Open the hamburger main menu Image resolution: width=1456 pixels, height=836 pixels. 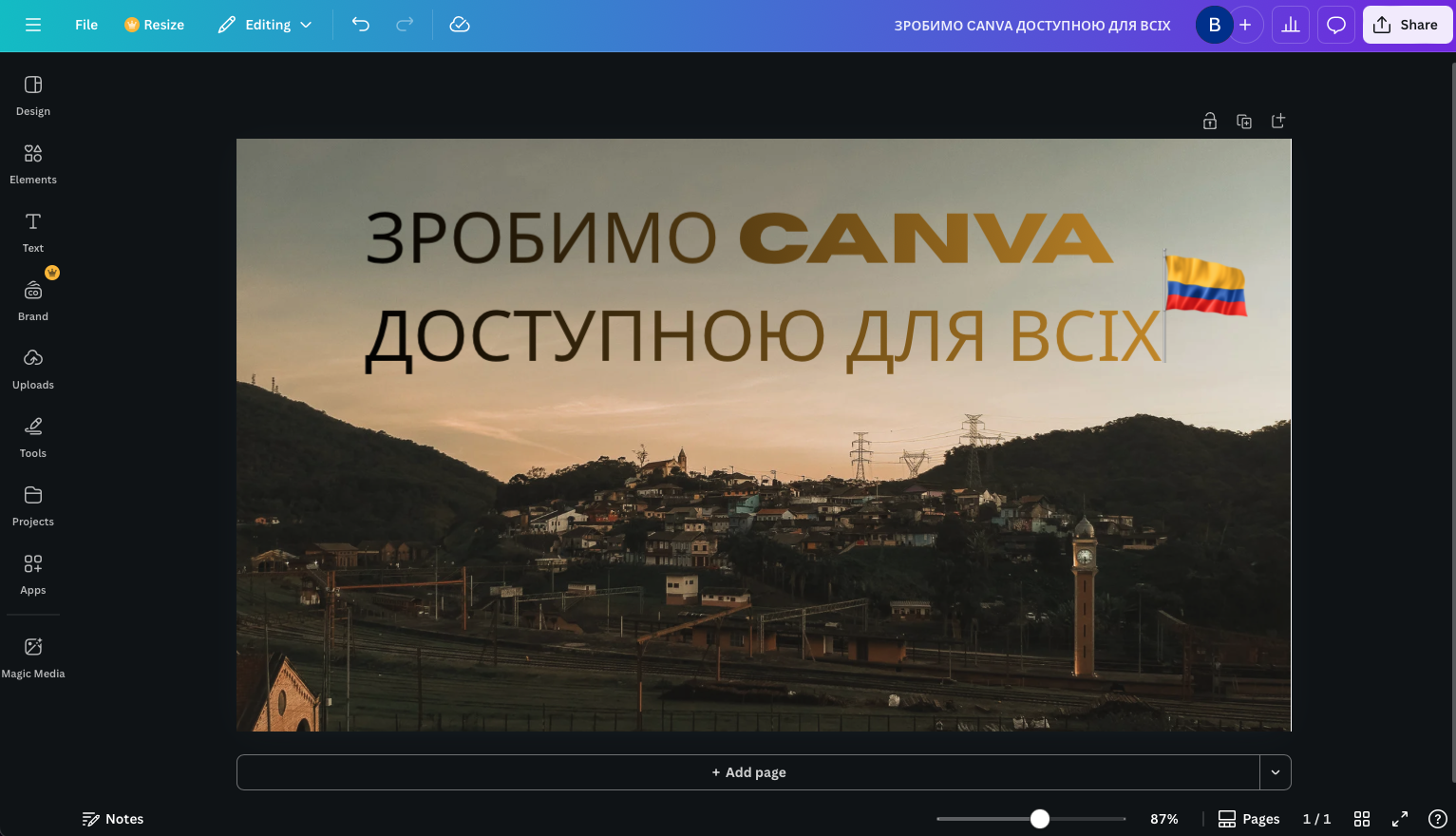coord(33,25)
